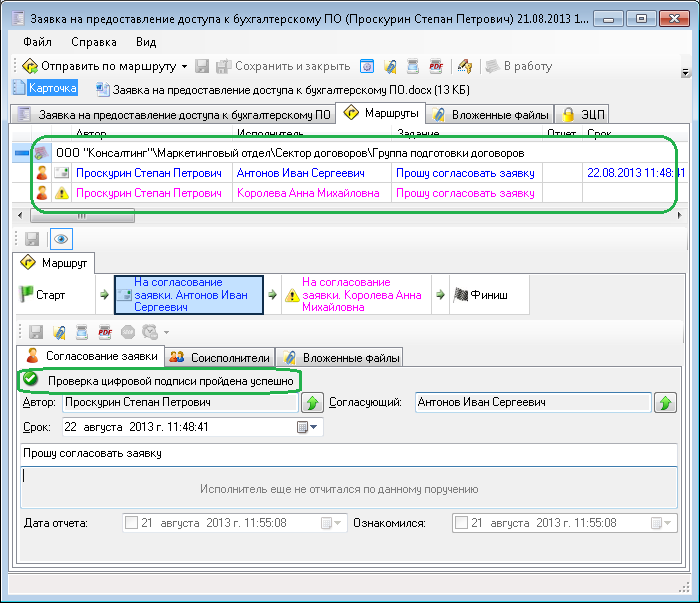Switch to Соисполнители tab
This screenshot has height=603, width=700.
pyautogui.click(x=220, y=358)
